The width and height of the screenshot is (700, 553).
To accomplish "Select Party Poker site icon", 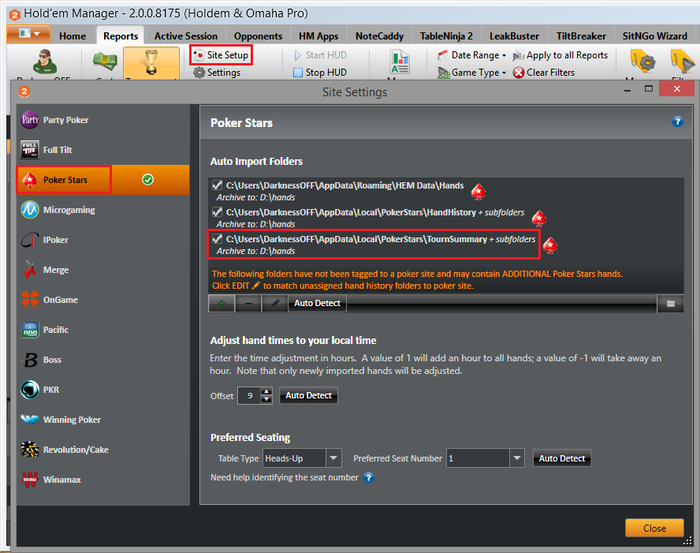I will pos(30,120).
